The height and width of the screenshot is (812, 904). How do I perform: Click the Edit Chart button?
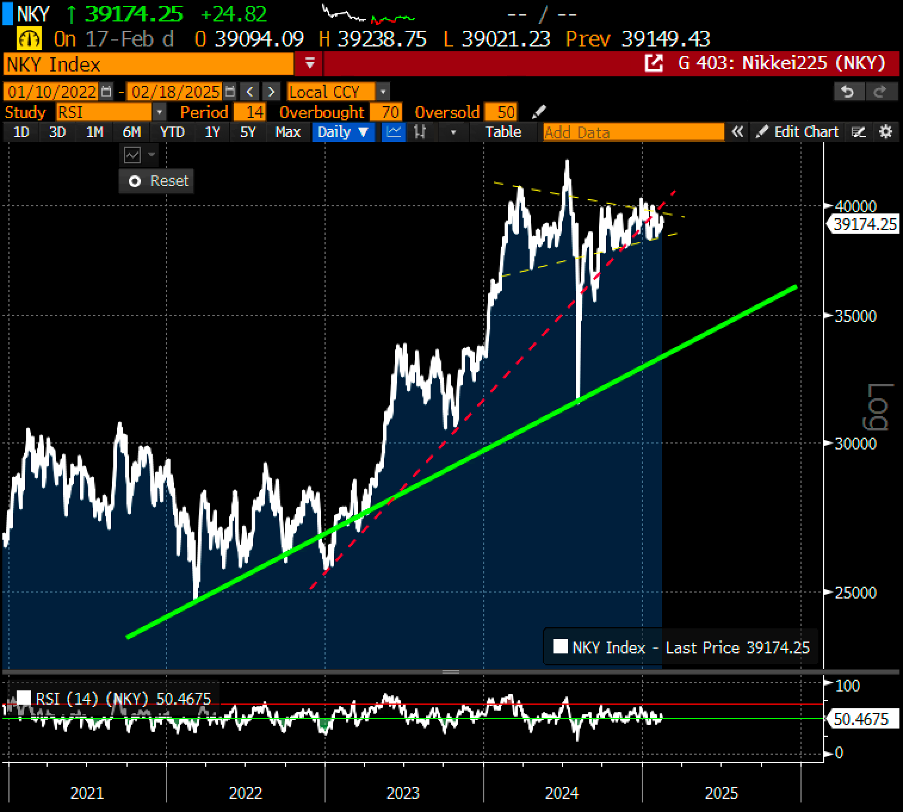point(797,132)
